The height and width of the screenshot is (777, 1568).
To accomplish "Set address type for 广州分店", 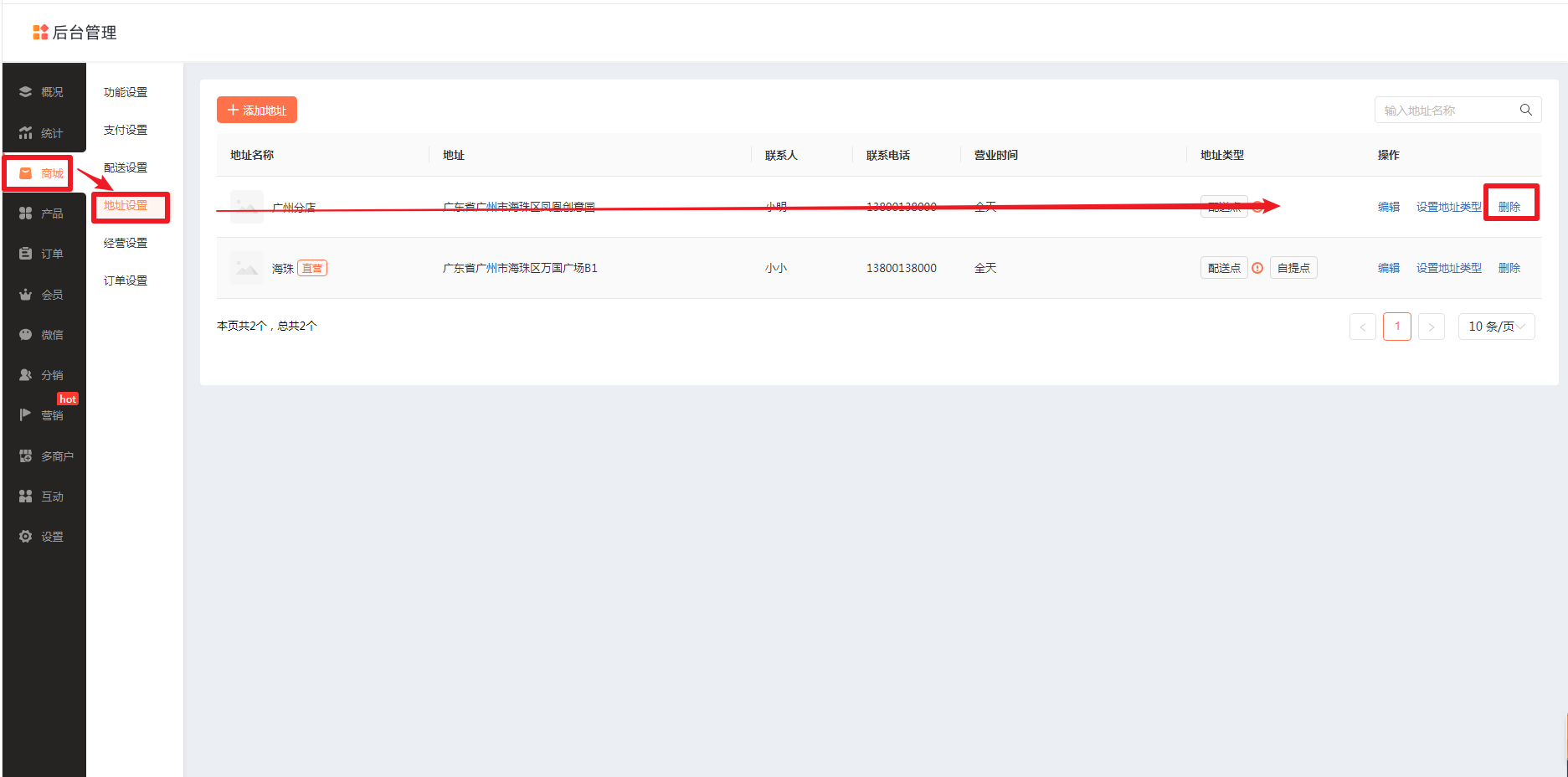I will (x=1449, y=207).
